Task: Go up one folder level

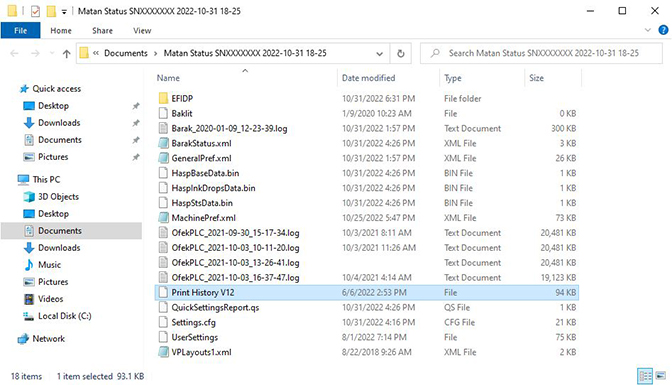Action: tap(66, 54)
